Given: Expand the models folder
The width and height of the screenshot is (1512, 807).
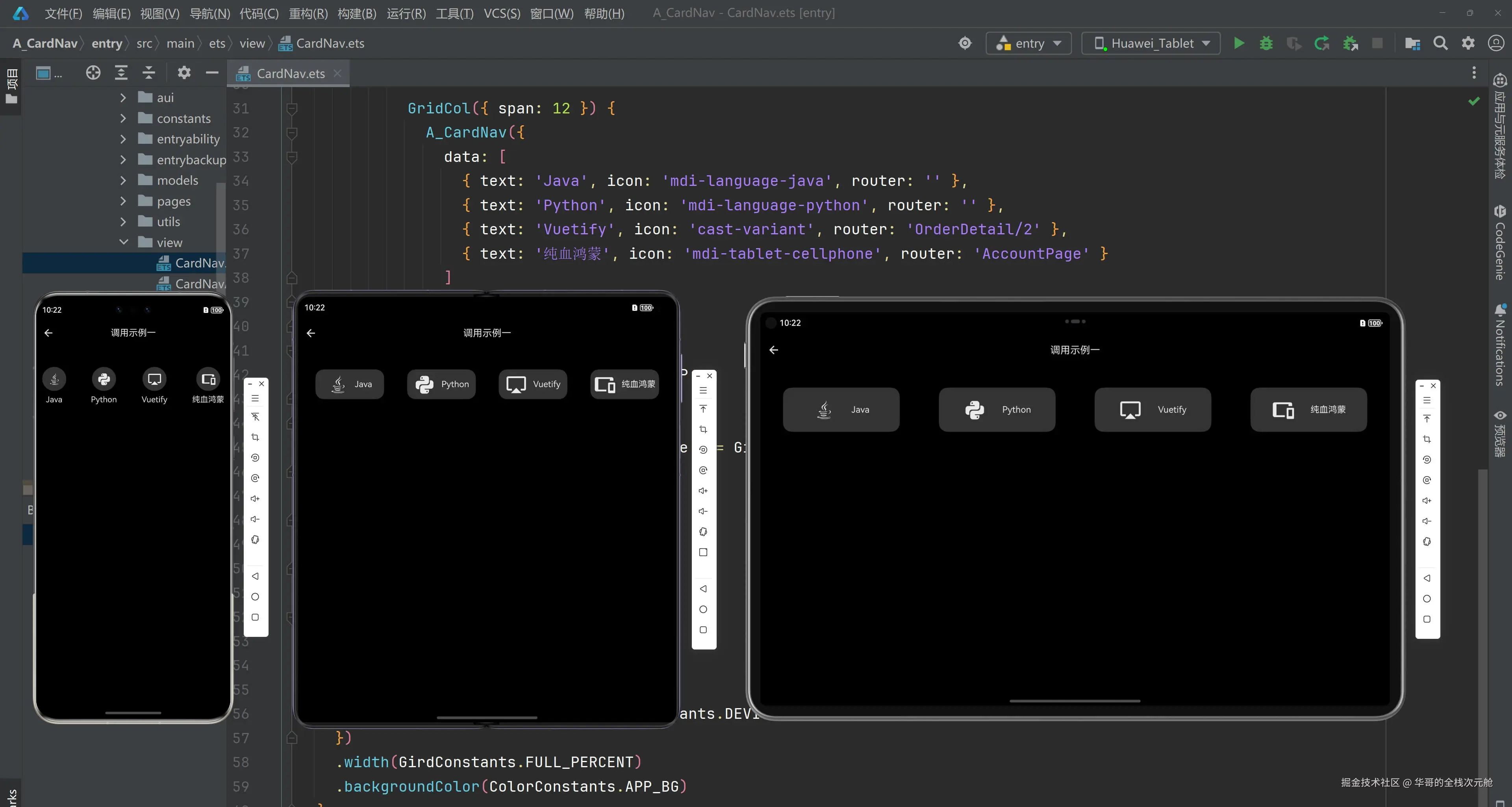Looking at the screenshot, I should (x=123, y=181).
